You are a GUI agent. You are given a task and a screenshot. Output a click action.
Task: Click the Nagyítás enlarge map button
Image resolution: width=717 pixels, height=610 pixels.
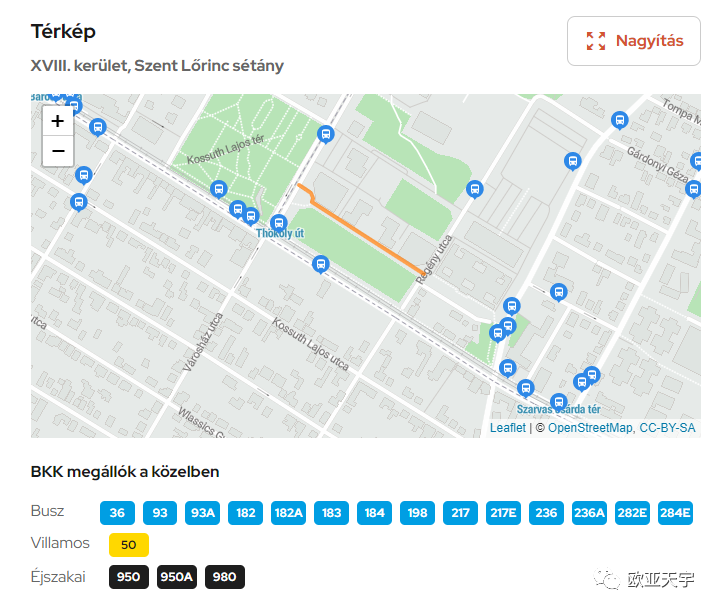[x=634, y=41]
